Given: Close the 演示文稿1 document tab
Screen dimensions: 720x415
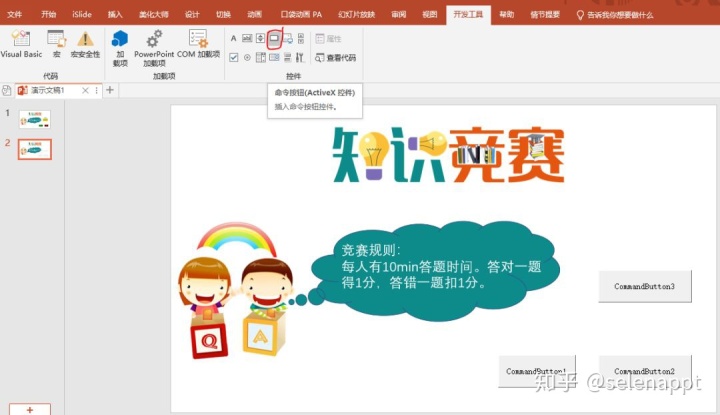Looking at the screenshot, I should pos(85,90).
